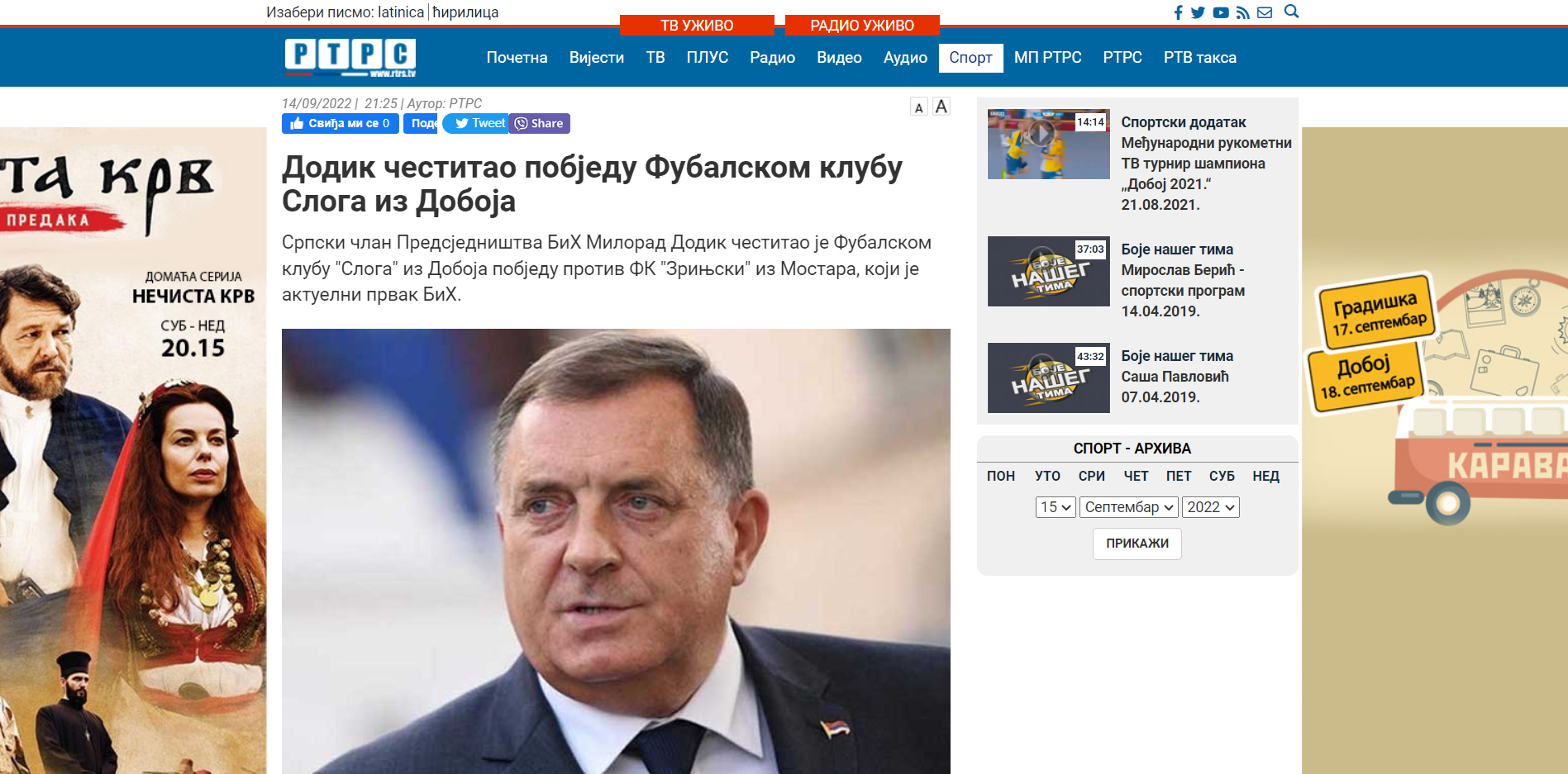
Task: Click the email envelope icon
Action: (x=1265, y=12)
